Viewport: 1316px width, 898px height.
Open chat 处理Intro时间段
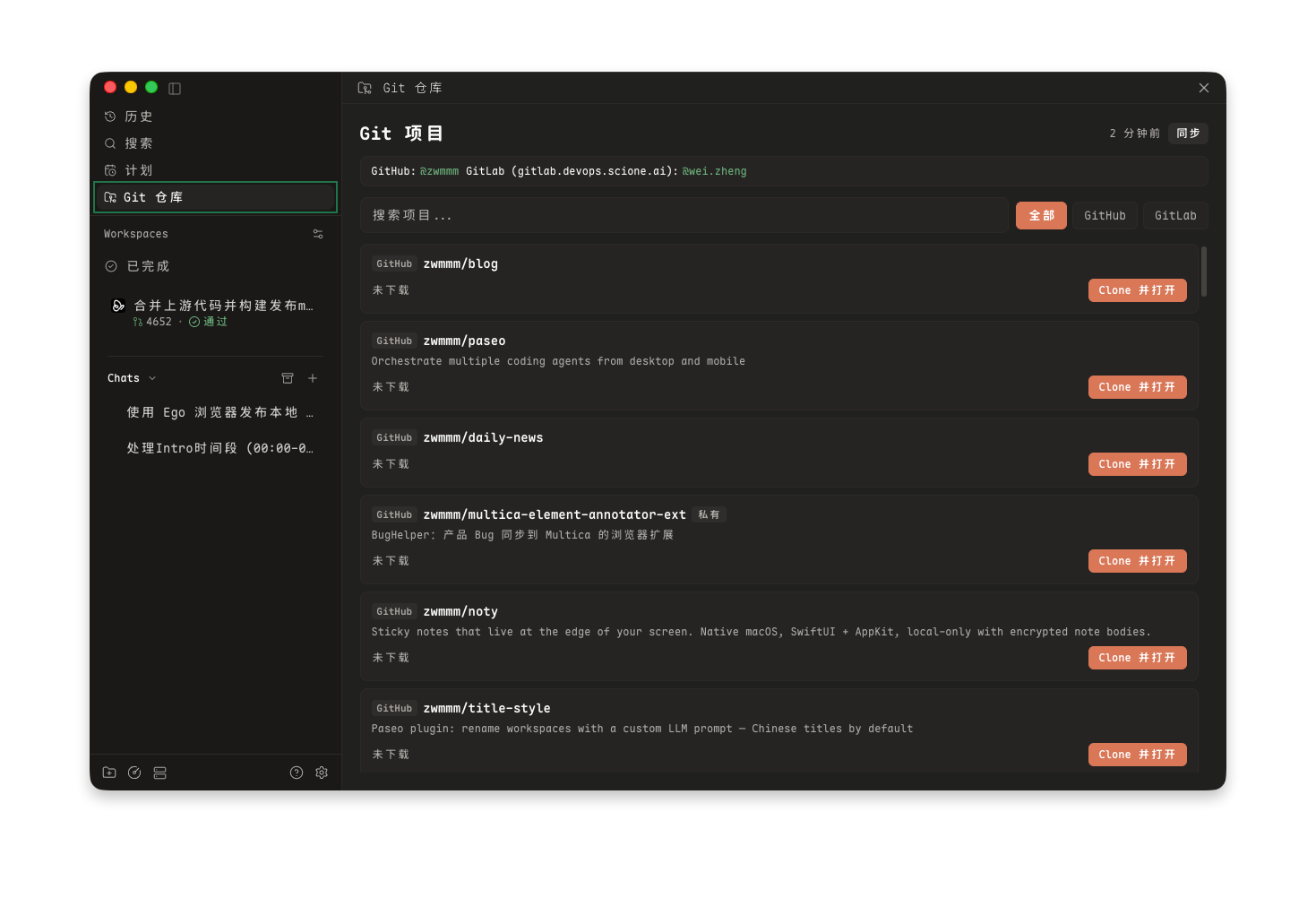(x=219, y=448)
